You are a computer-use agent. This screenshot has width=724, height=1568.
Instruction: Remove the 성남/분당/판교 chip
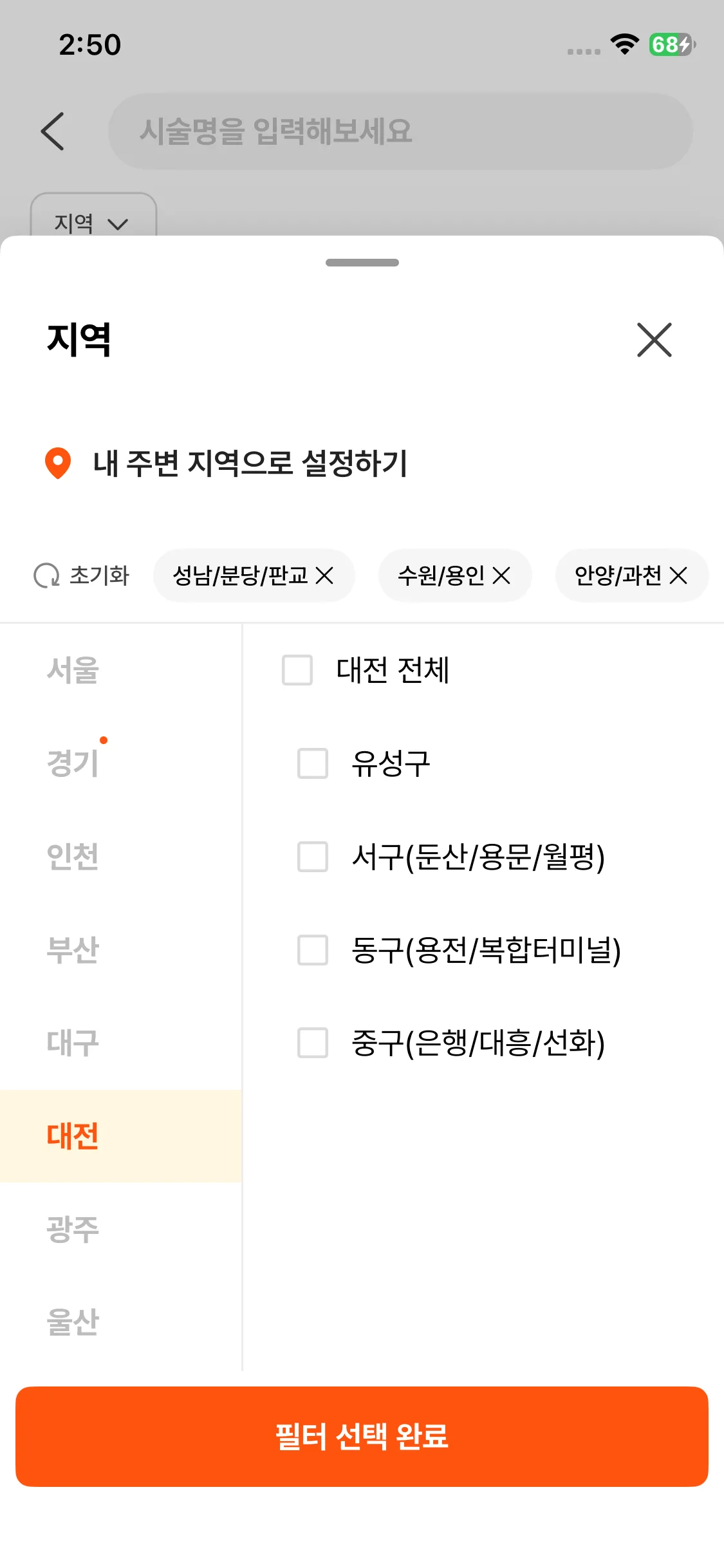tap(325, 575)
